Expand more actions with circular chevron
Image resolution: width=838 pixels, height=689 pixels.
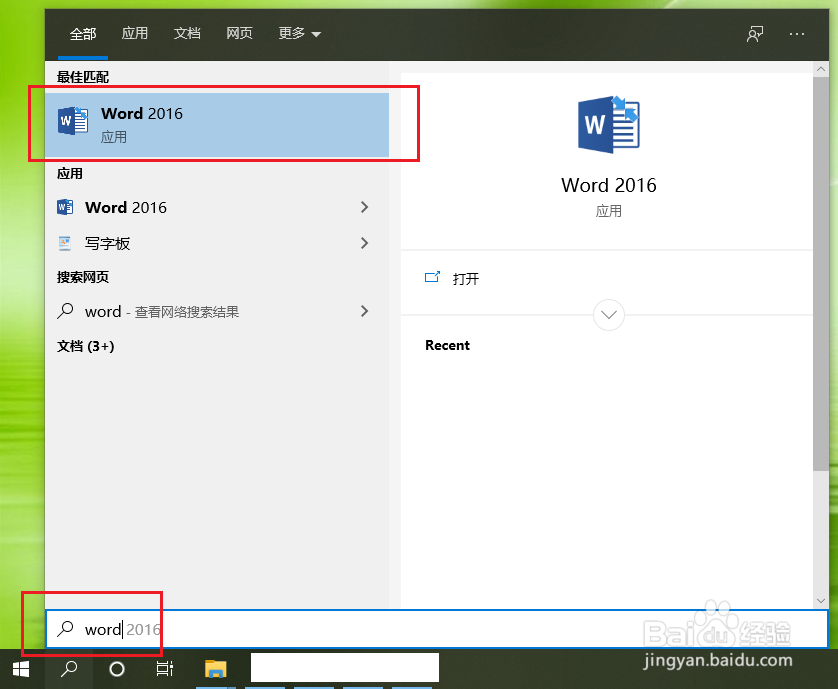[x=609, y=315]
